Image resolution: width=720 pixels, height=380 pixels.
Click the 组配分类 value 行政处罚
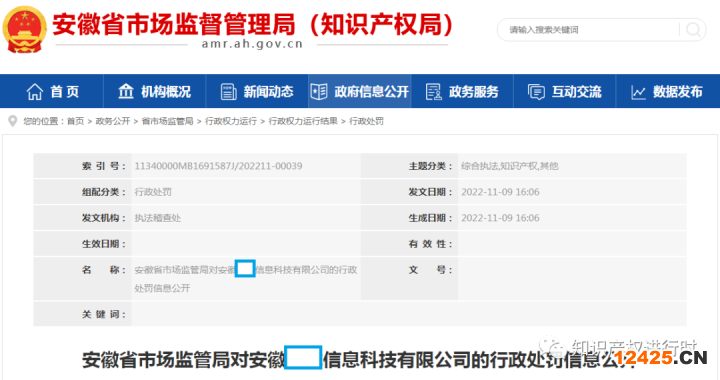point(153,192)
